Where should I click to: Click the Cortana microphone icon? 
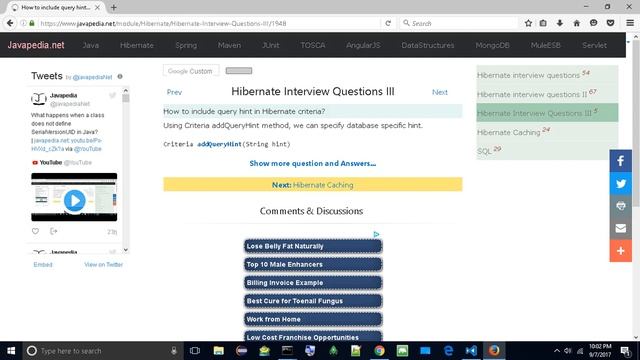coord(174,351)
